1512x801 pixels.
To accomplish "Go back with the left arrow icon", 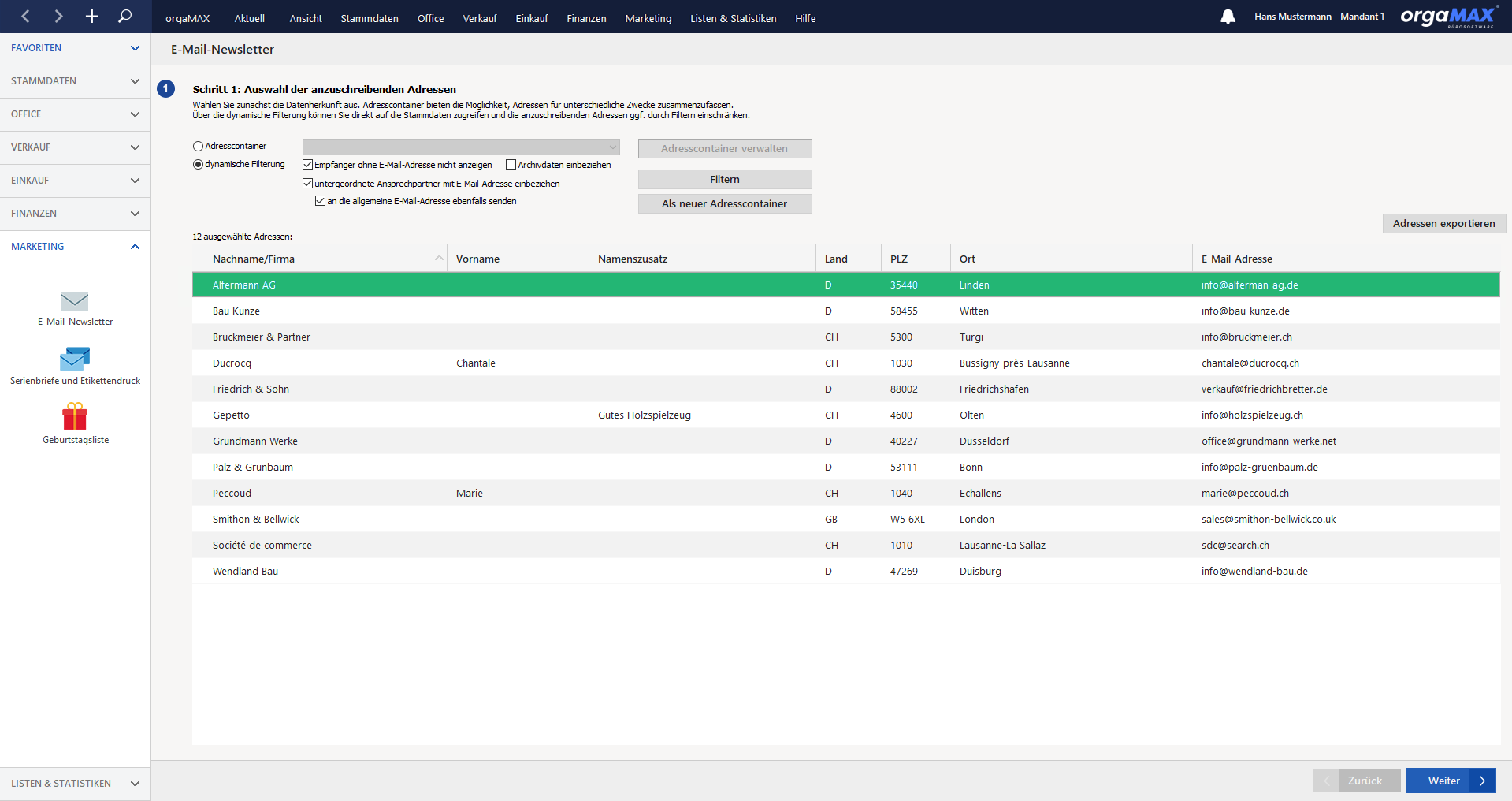I will [x=25, y=16].
